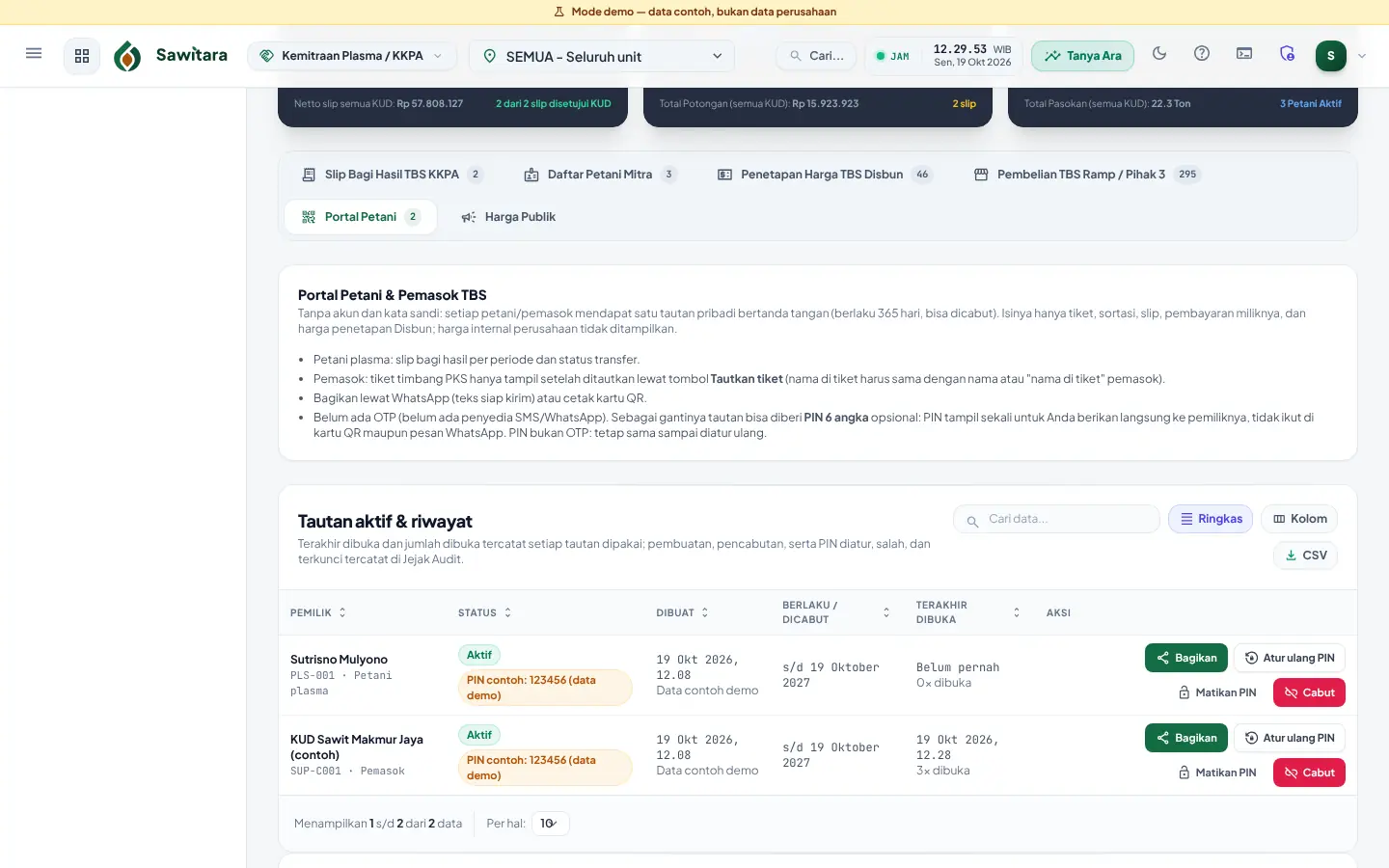Download the table as CSV

tap(1305, 556)
